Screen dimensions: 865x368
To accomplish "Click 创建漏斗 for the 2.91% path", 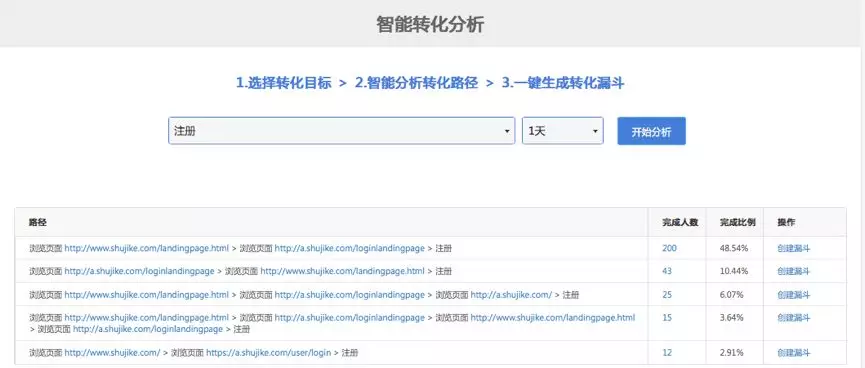I will click(794, 353).
